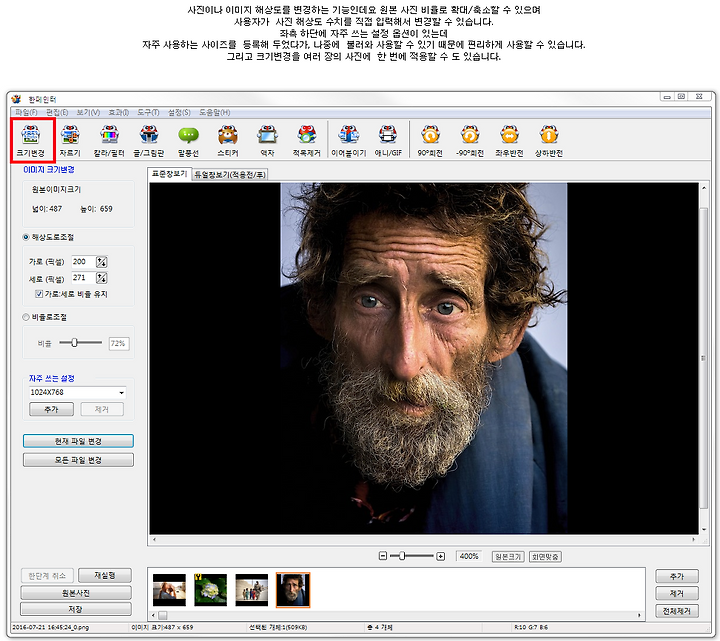Open the 보기(V) menu
This screenshot has width=720, height=641.
88,112
